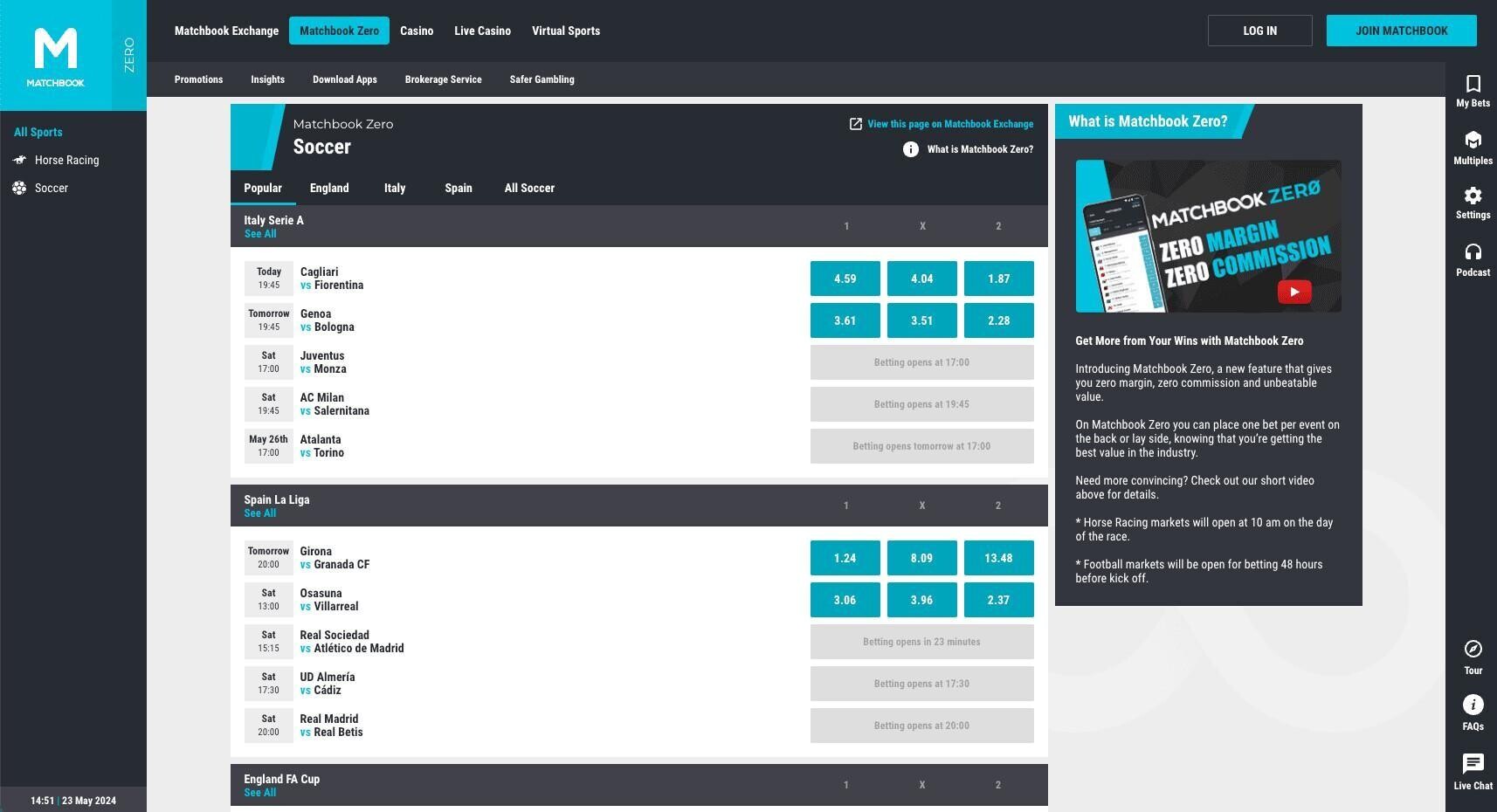The width and height of the screenshot is (1497, 812).
Task: Open Download Apps
Action: pos(345,79)
